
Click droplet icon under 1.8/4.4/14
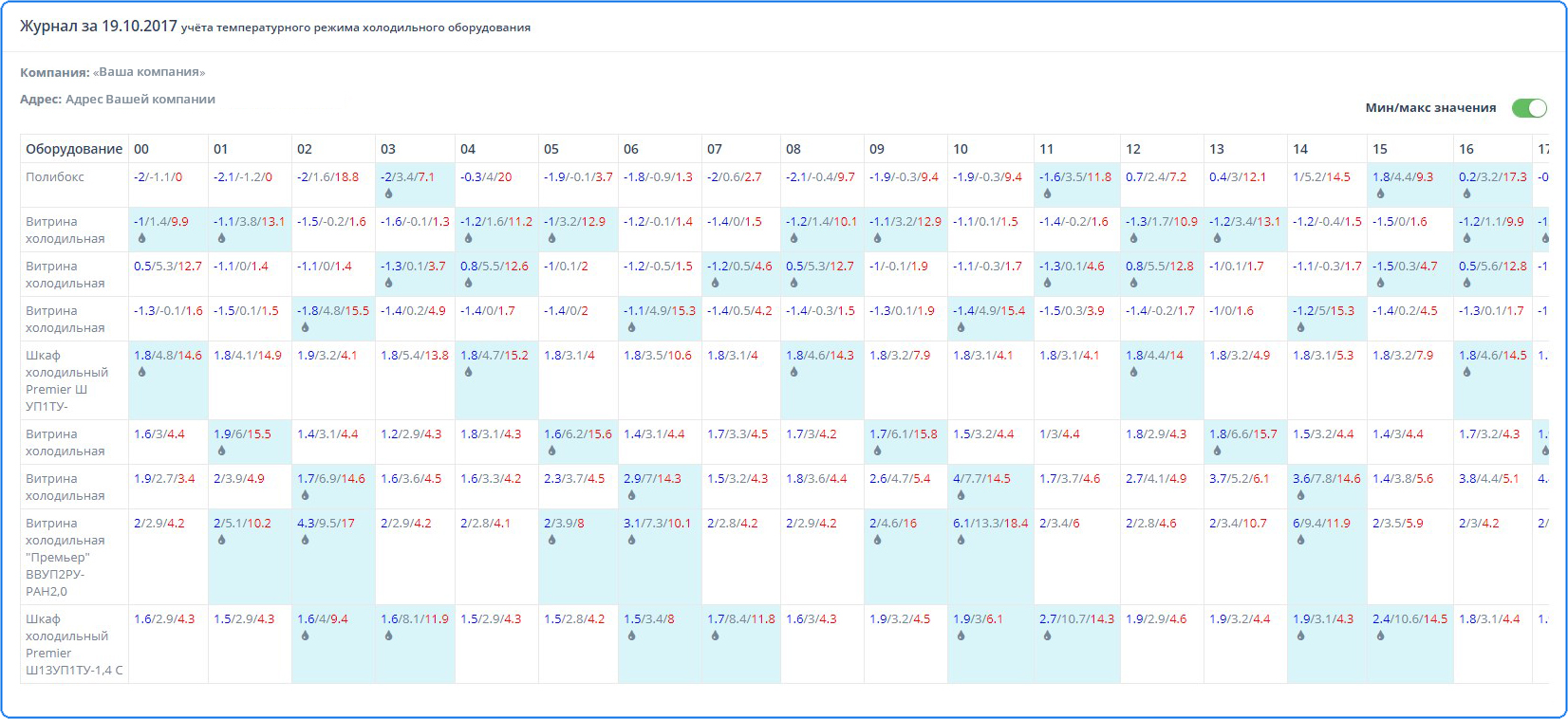[1133, 372]
